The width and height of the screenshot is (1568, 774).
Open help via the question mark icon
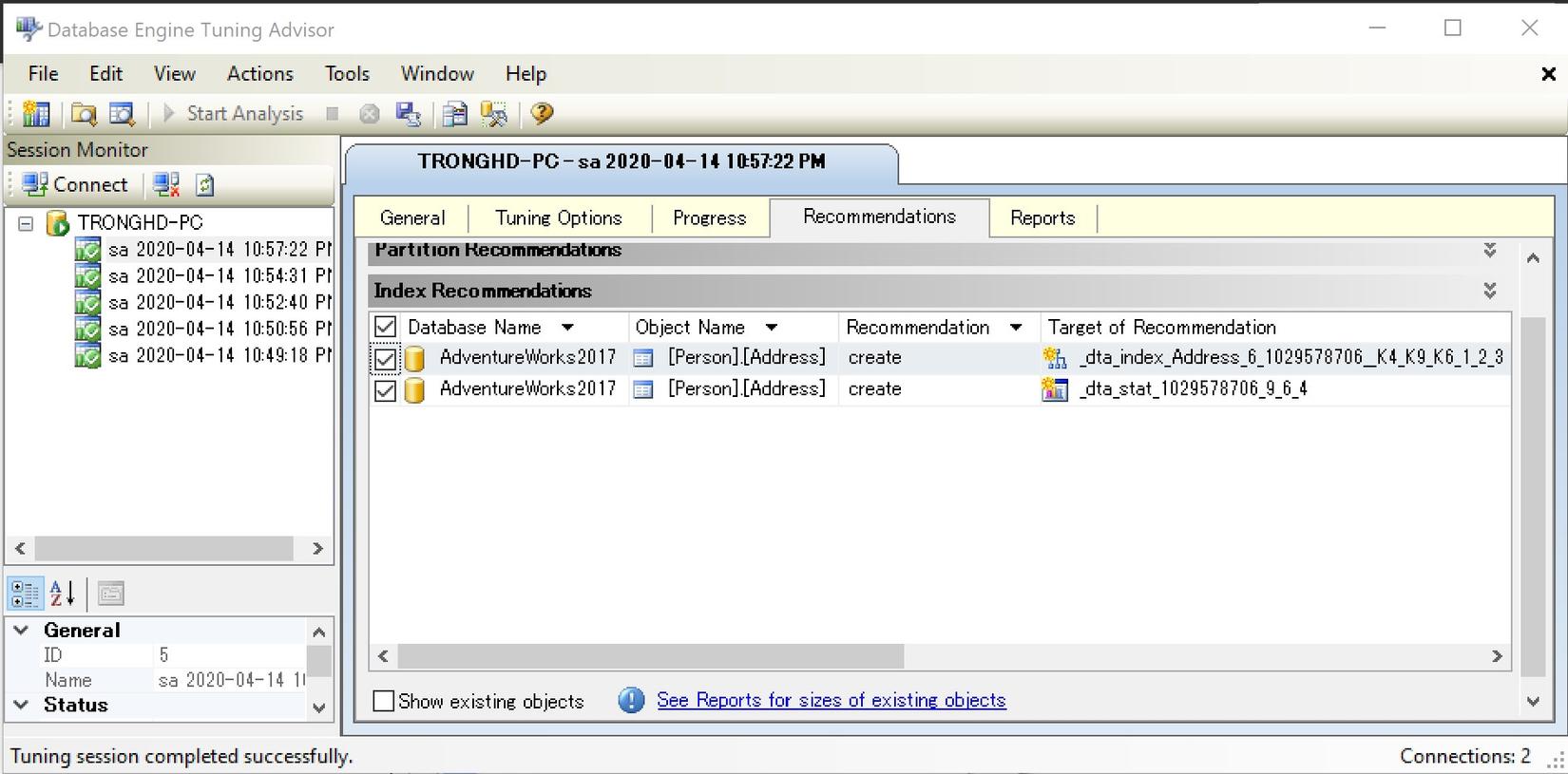(542, 114)
